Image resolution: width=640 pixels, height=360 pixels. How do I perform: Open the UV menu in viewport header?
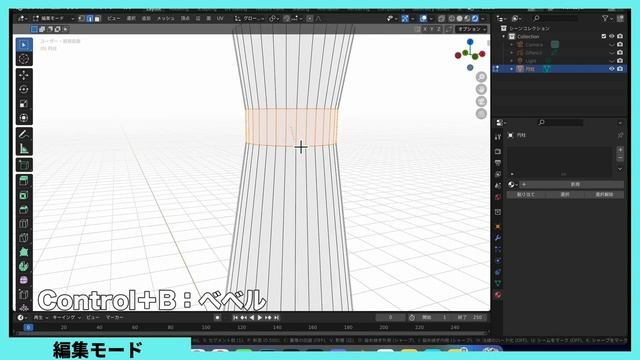[220, 18]
